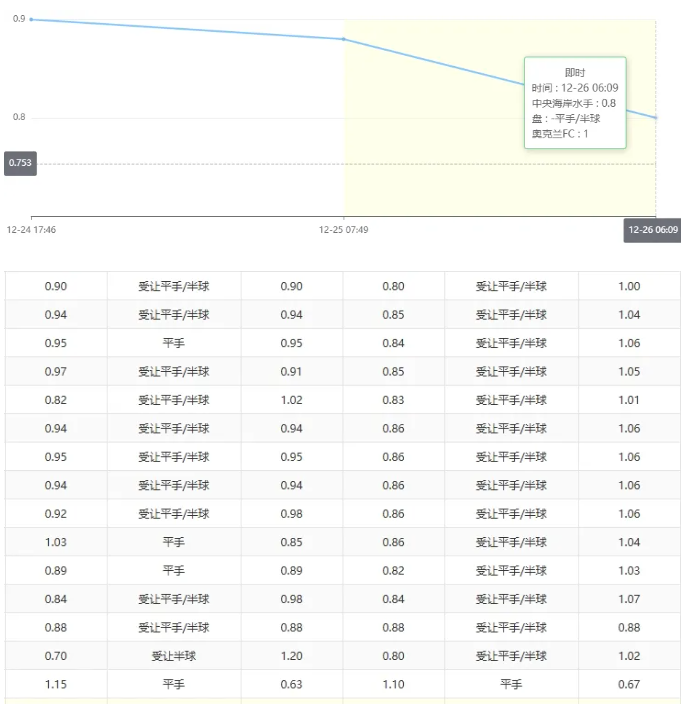Select the 0.97 odds cell
Viewport: 682px width, 705px height.
point(56,372)
